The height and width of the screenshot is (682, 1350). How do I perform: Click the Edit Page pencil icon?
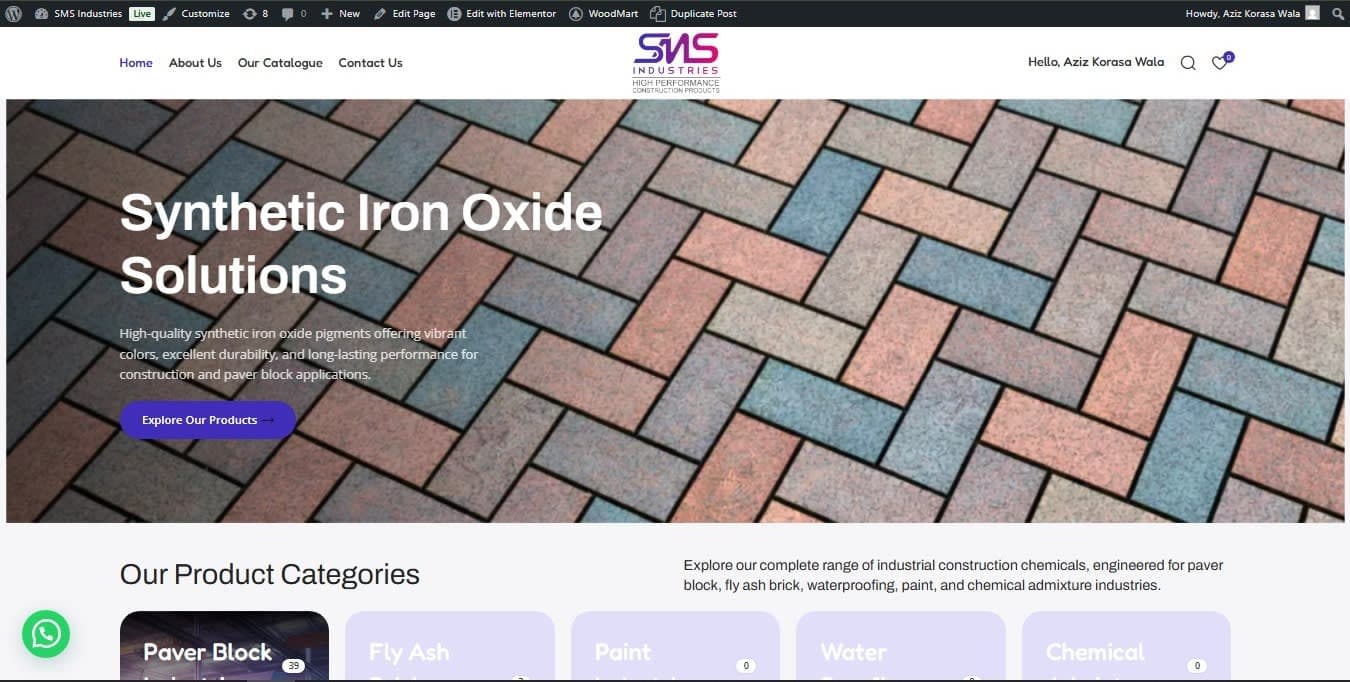[380, 14]
